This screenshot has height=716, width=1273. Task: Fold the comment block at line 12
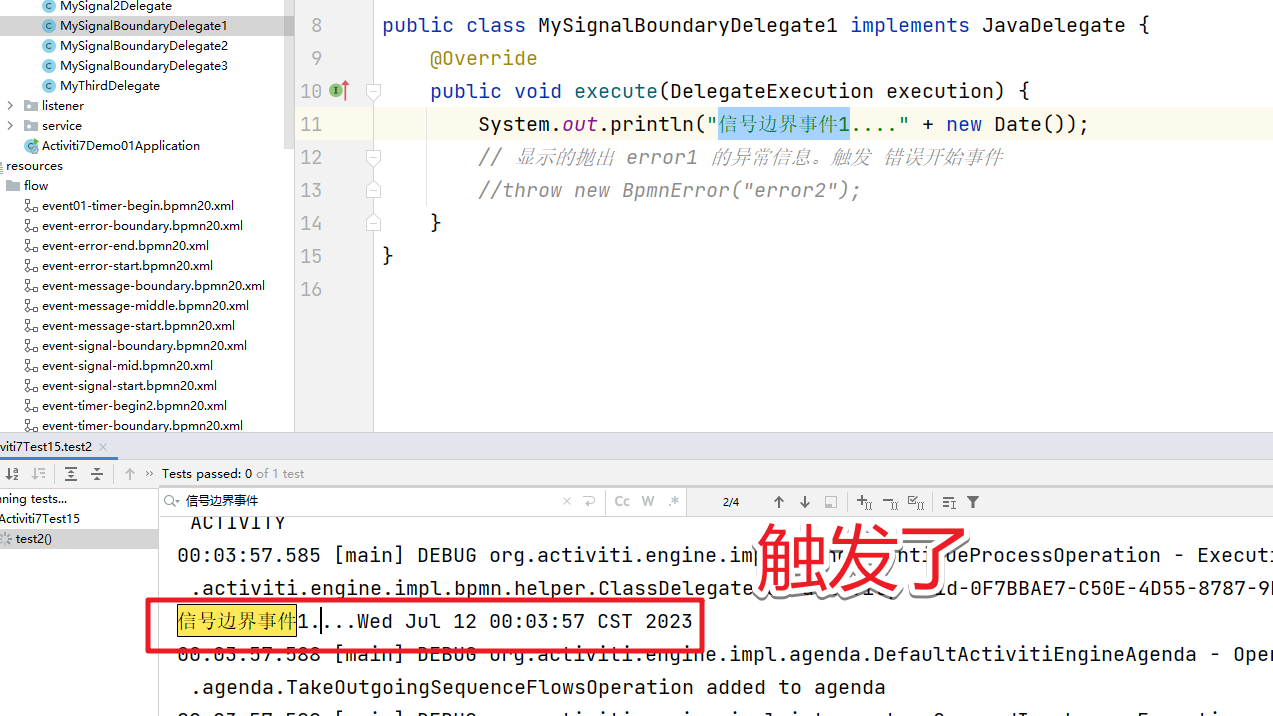(x=373, y=157)
